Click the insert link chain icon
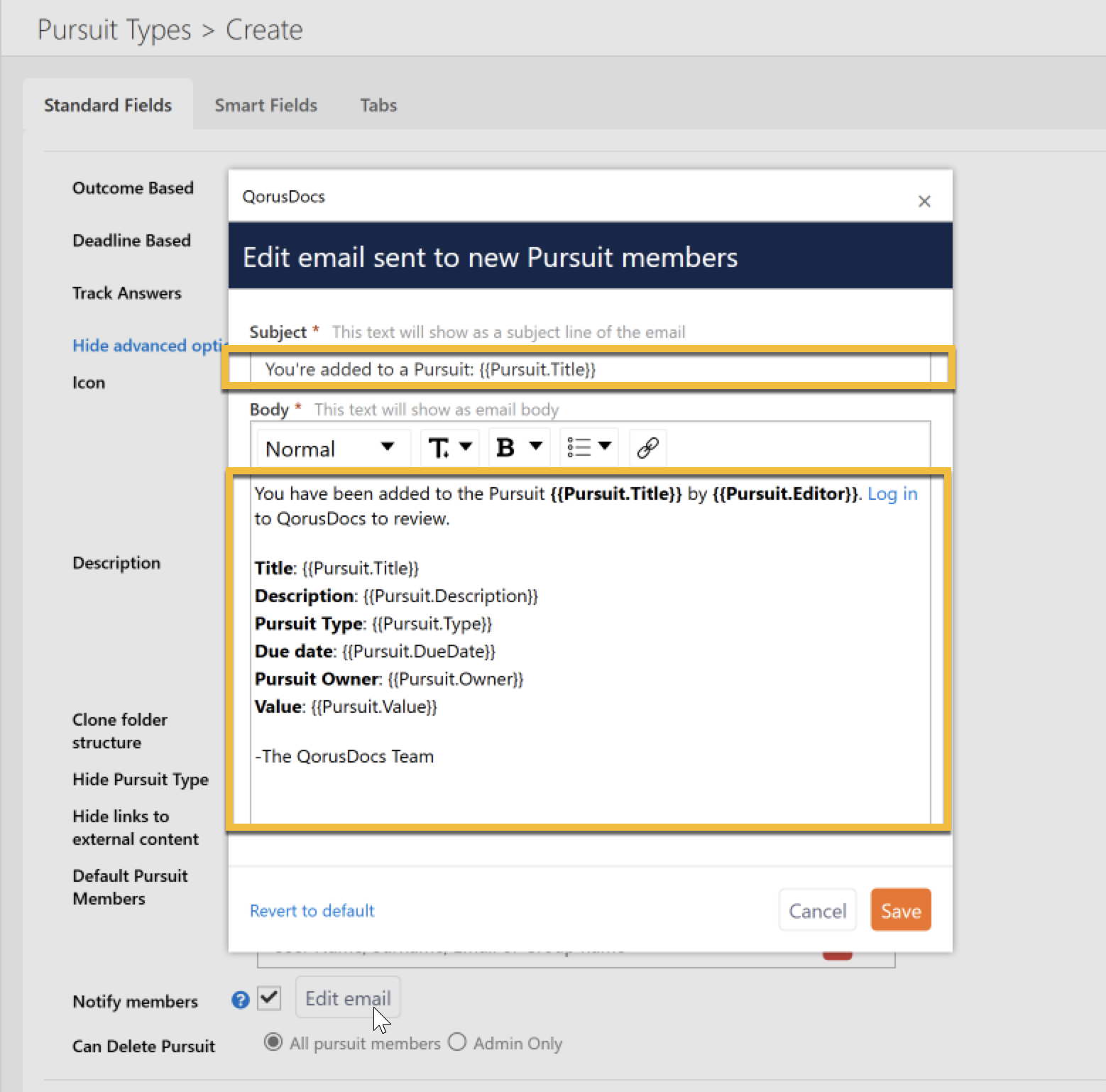 coord(647,448)
